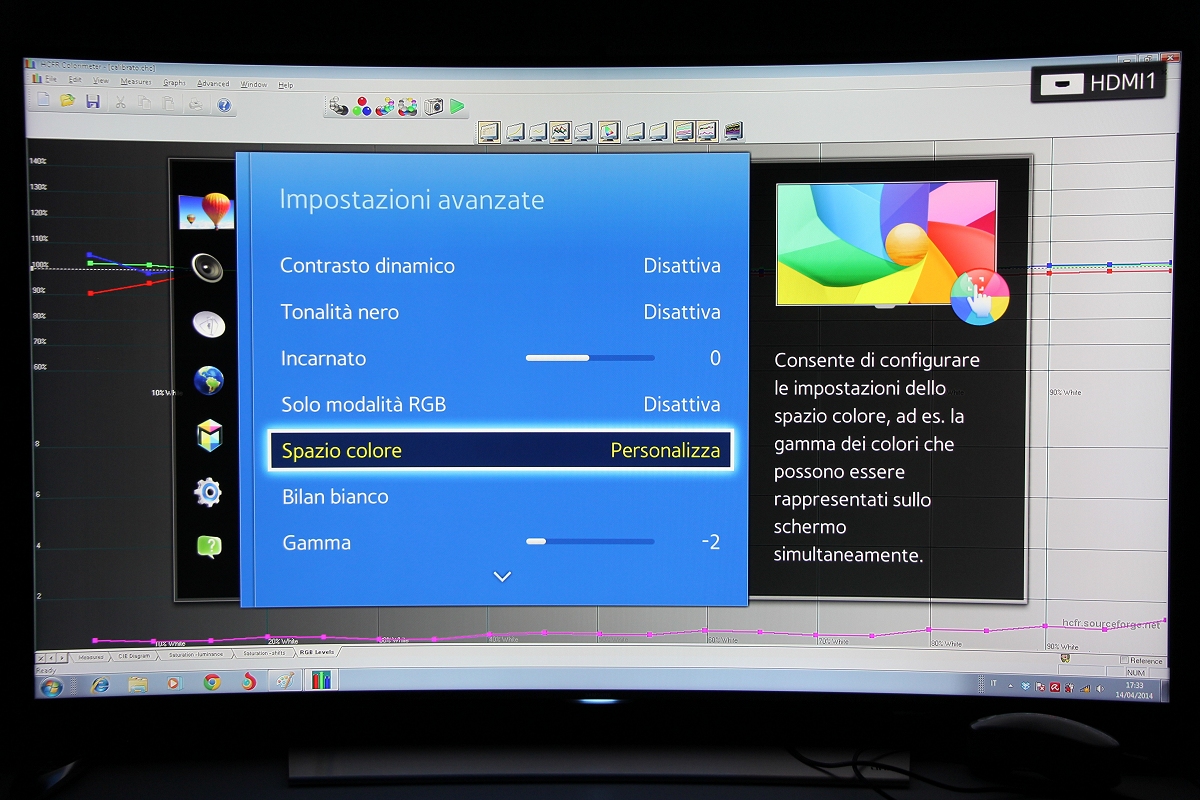The image size is (1200, 800).
Task: Open the HCFR help question mark icon
Action: [x=224, y=105]
